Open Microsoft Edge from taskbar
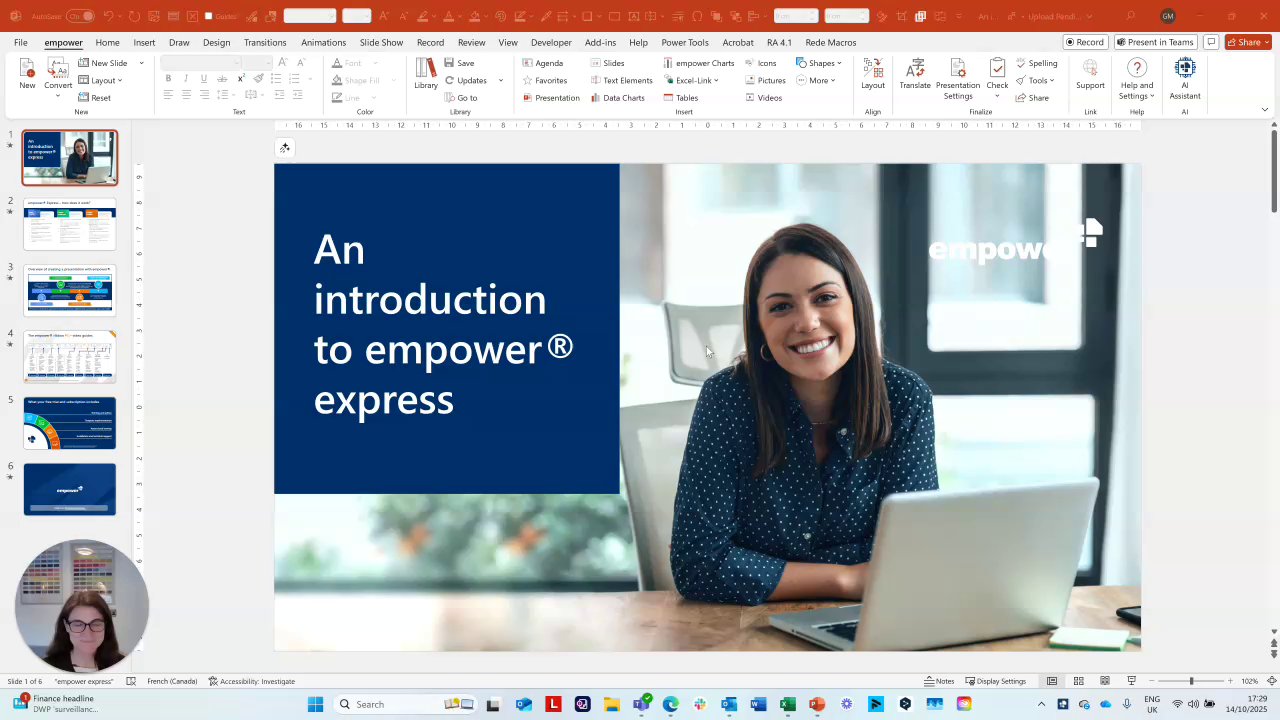 670,704
